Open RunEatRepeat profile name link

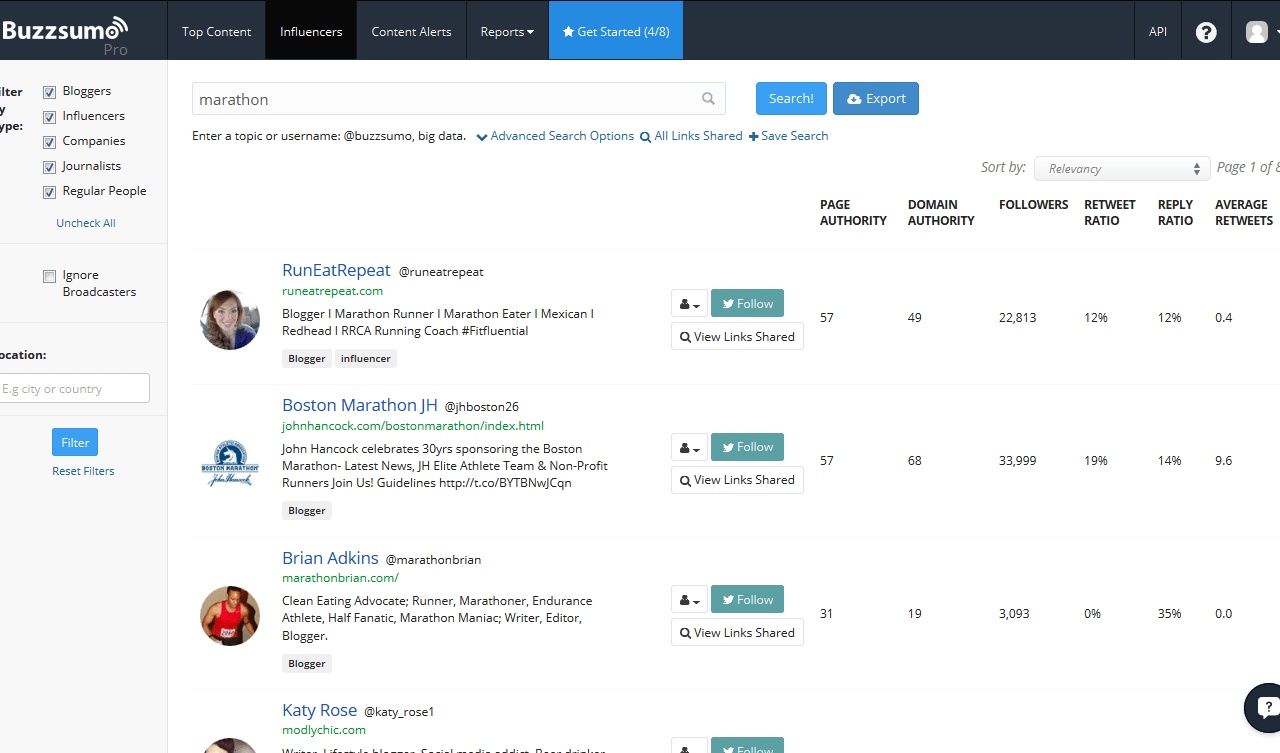(336, 270)
